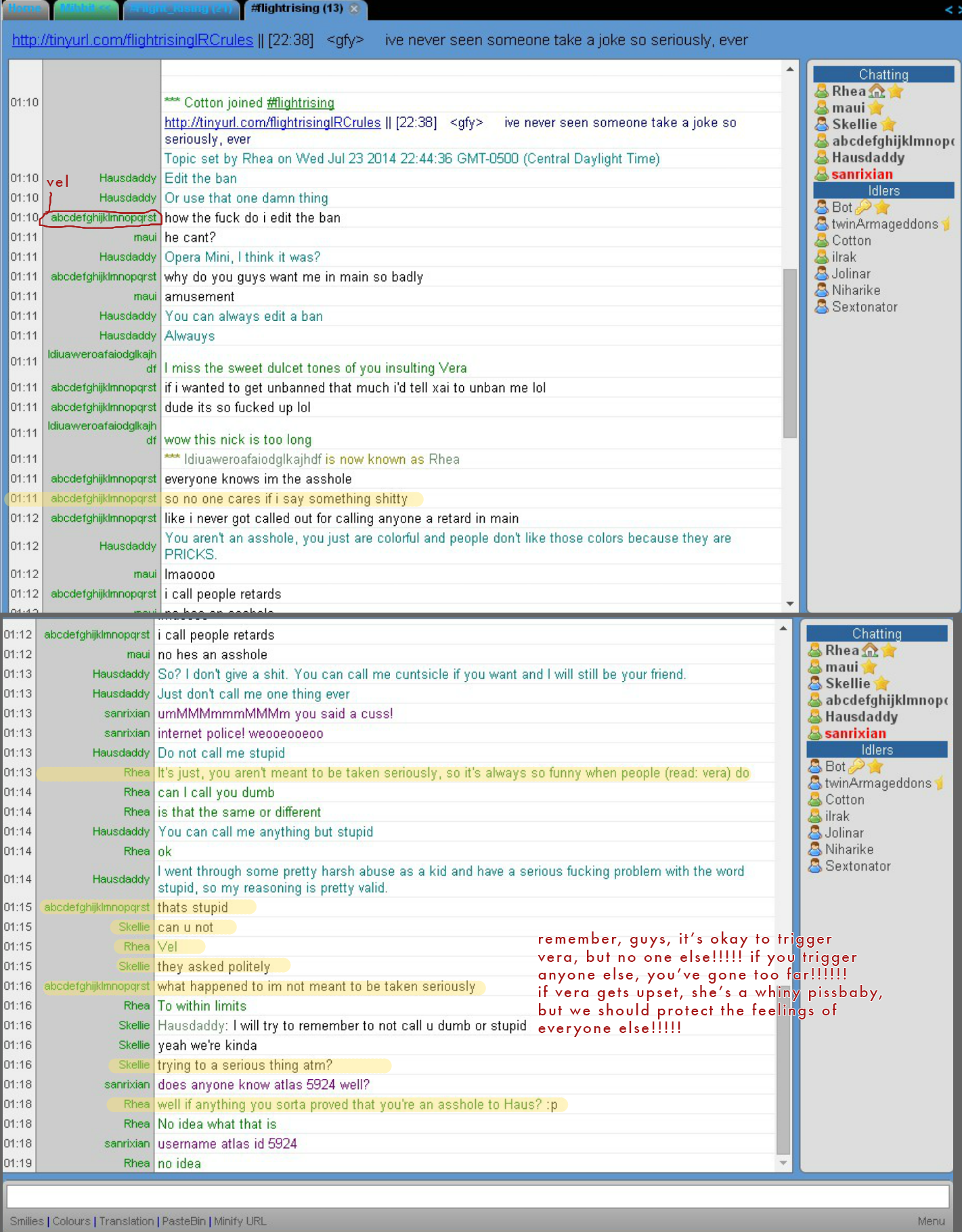
Task: Click Skellie's blue avatar icon in upper list
Action: pyautogui.click(x=821, y=124)
